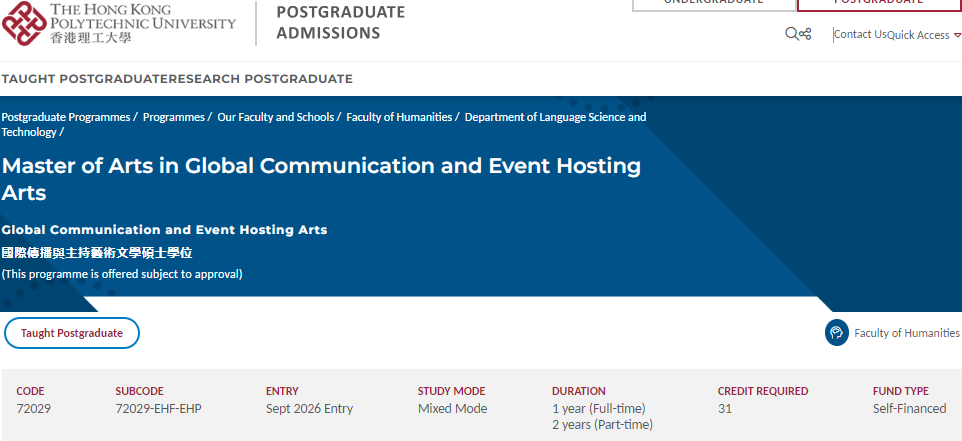Image resolution: width=962 pixels, height=441 pixels.
Task: Click the Faculty of Humanities label link
Action: (x=906, y=333)
